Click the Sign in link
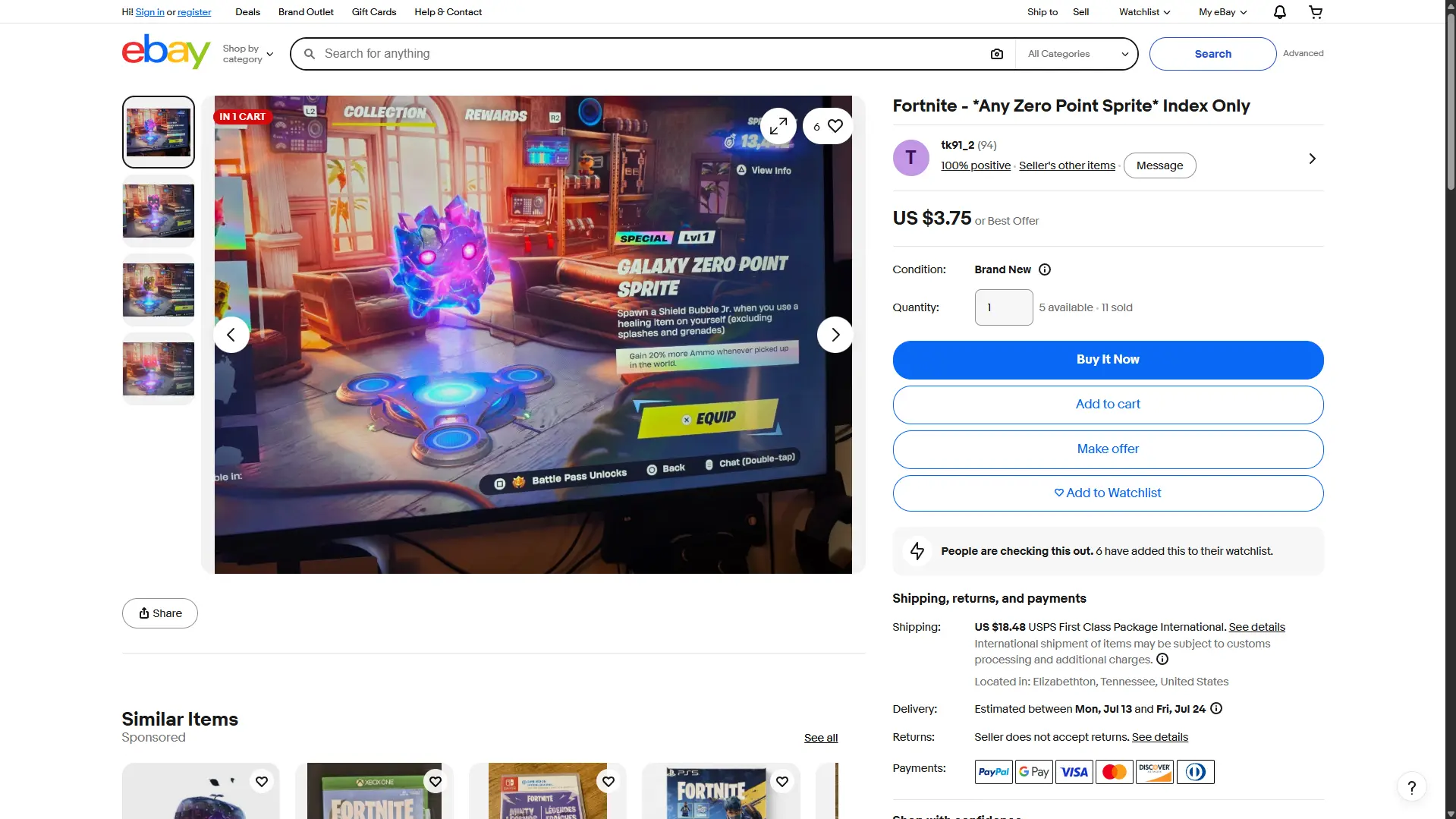The height and width of the screenshot is (819, 1456). (x=149, y=12)
